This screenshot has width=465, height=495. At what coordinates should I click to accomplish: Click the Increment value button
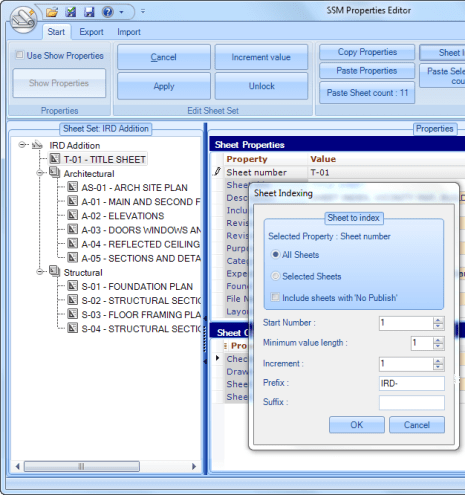(261, 57)
